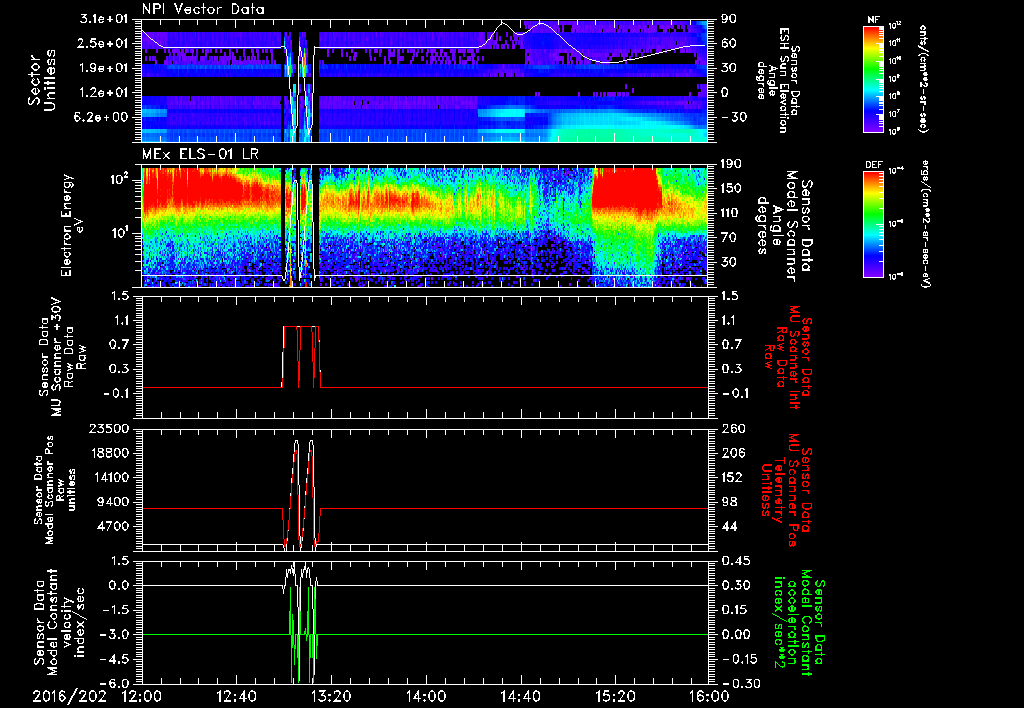Click the '9400' scanner position tick value
Image resolution: width=1024 pixels, height=708 pixels.
(113, 502)
